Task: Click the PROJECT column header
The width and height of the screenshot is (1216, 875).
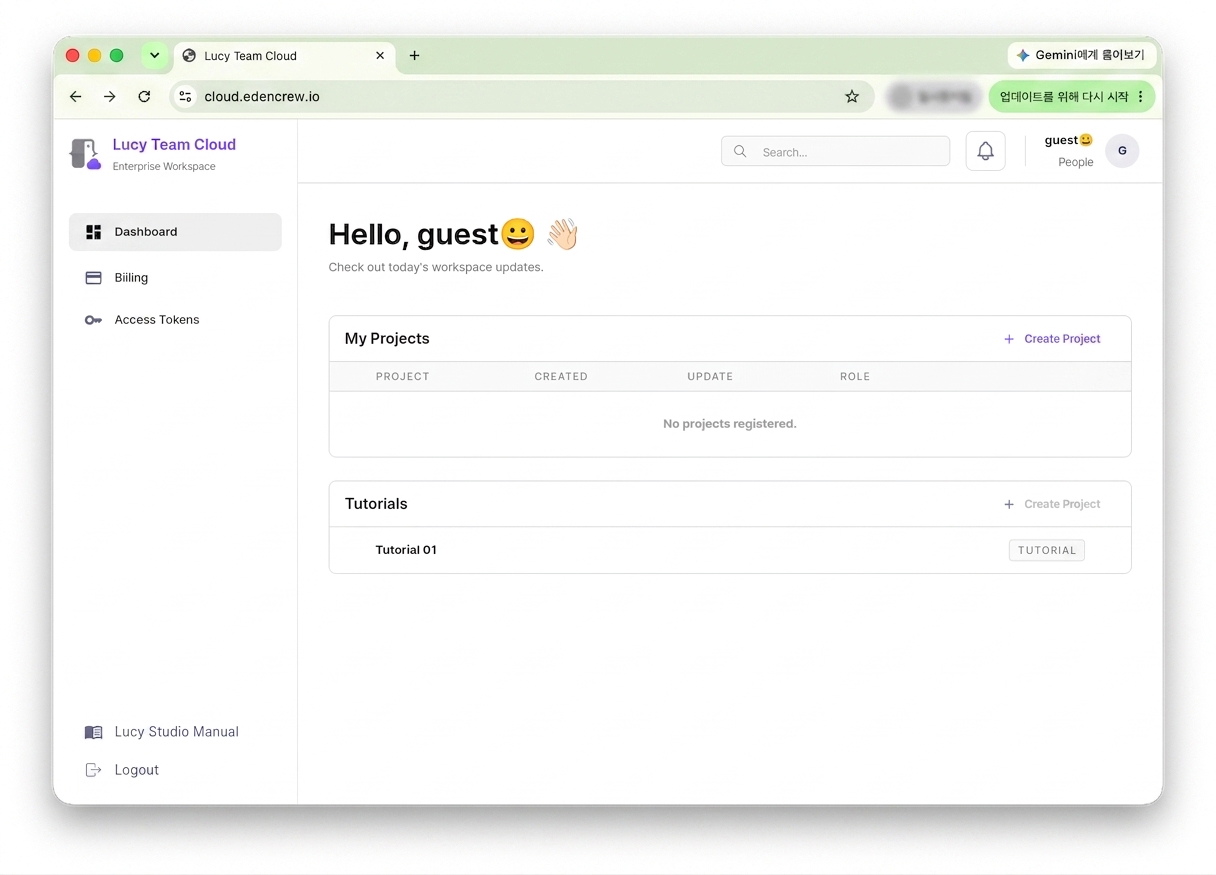Action: coord(402,377)
